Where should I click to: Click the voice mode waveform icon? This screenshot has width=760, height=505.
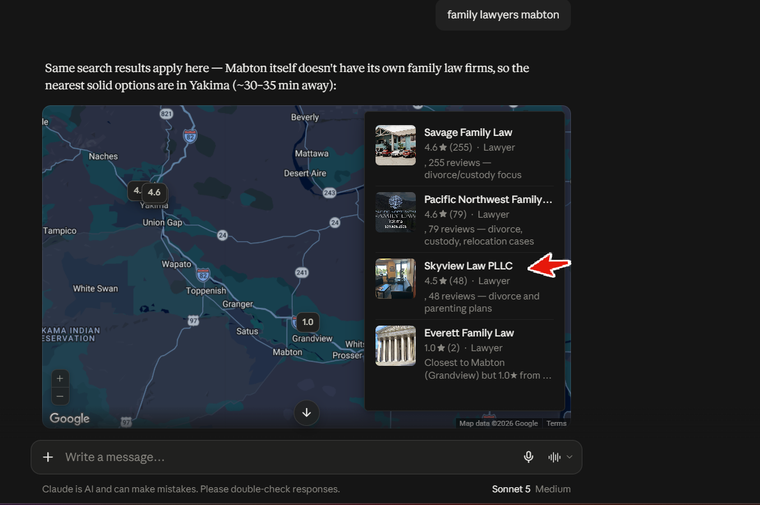(x=554, y=457)
